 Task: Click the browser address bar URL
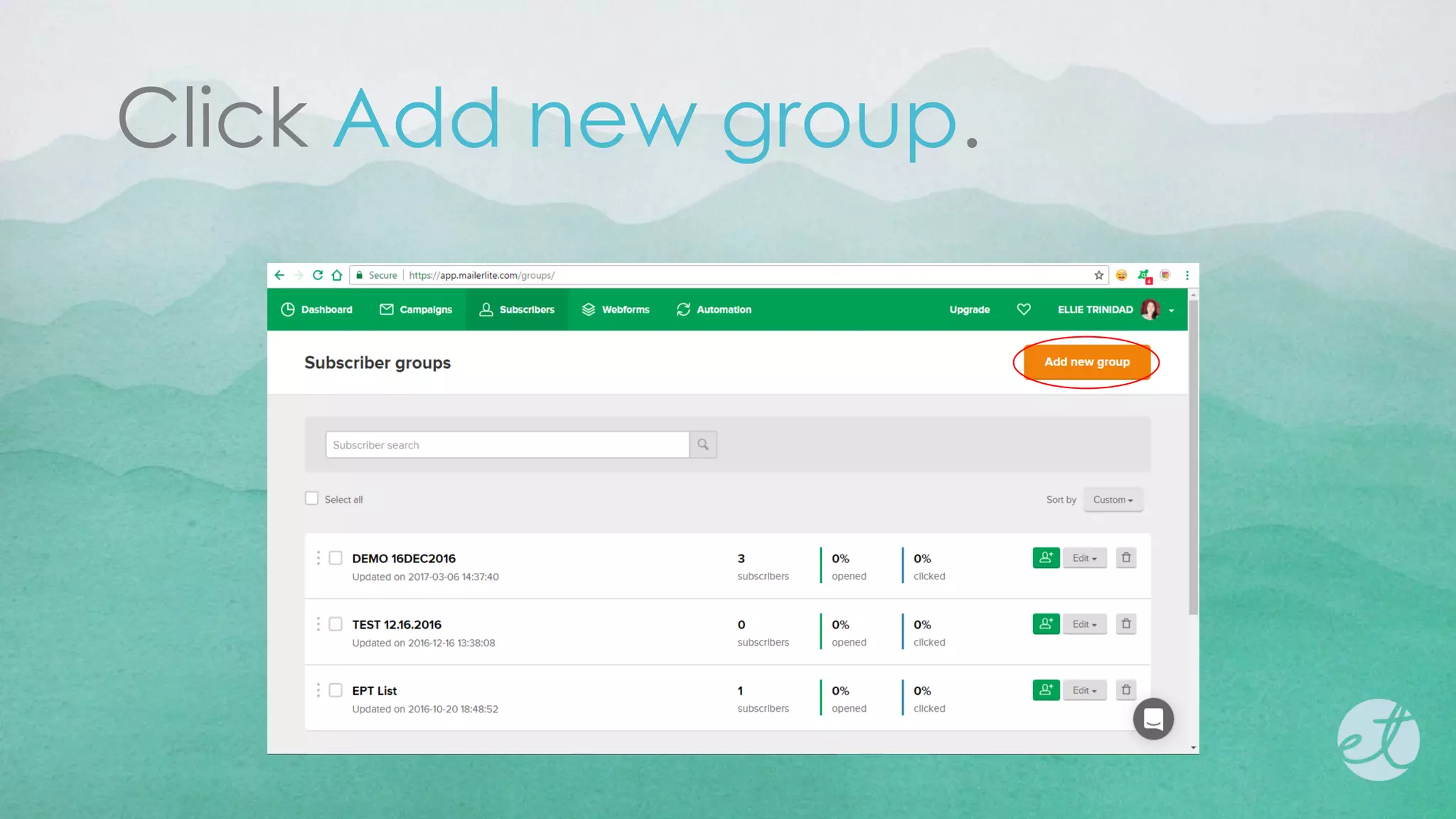(x=481, y=275)
